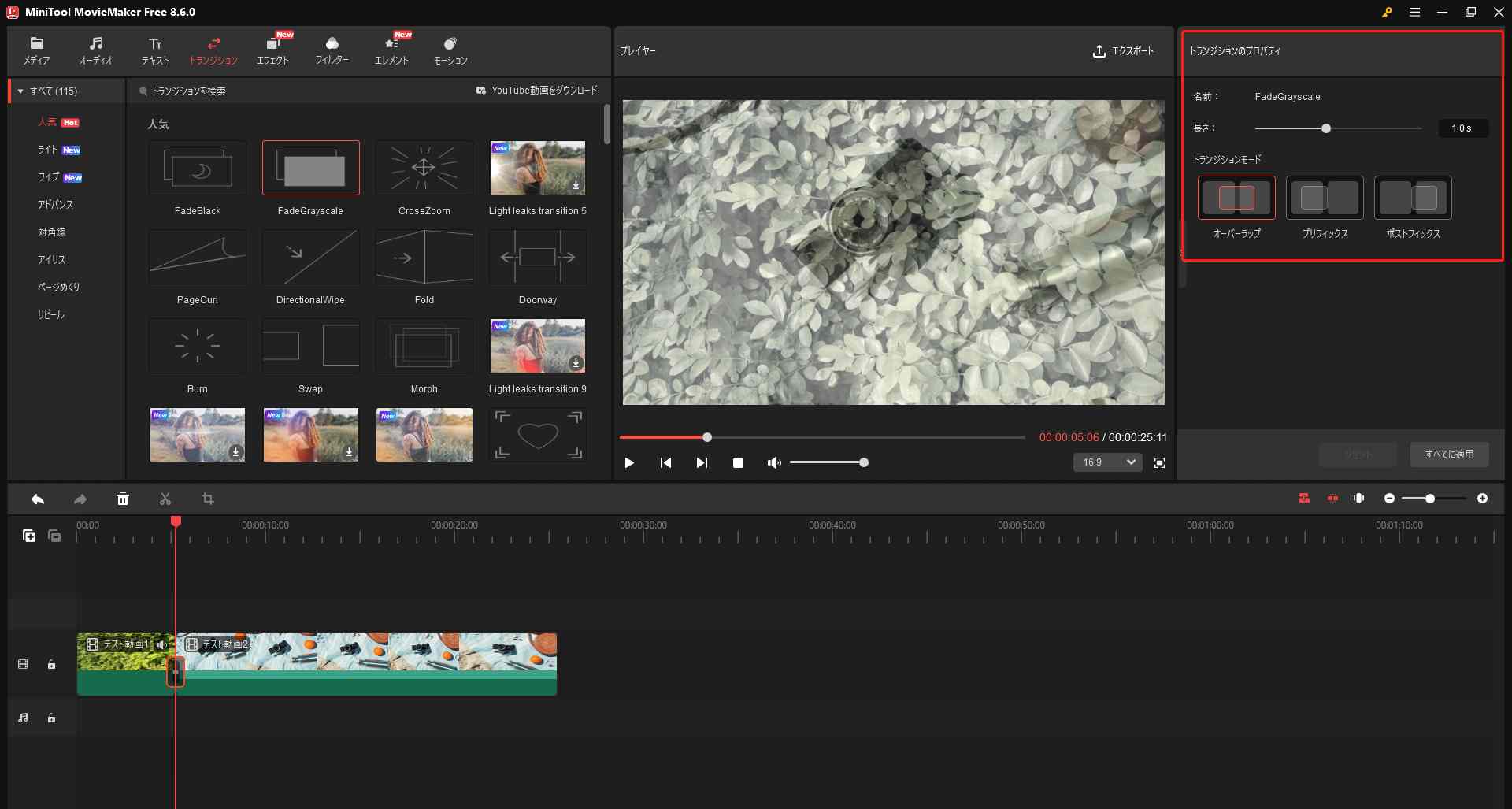Viewport: 1512px width, 809px height.
Task: Select the FadeBlack transition thumbnail
Action: tap(197, 168)
